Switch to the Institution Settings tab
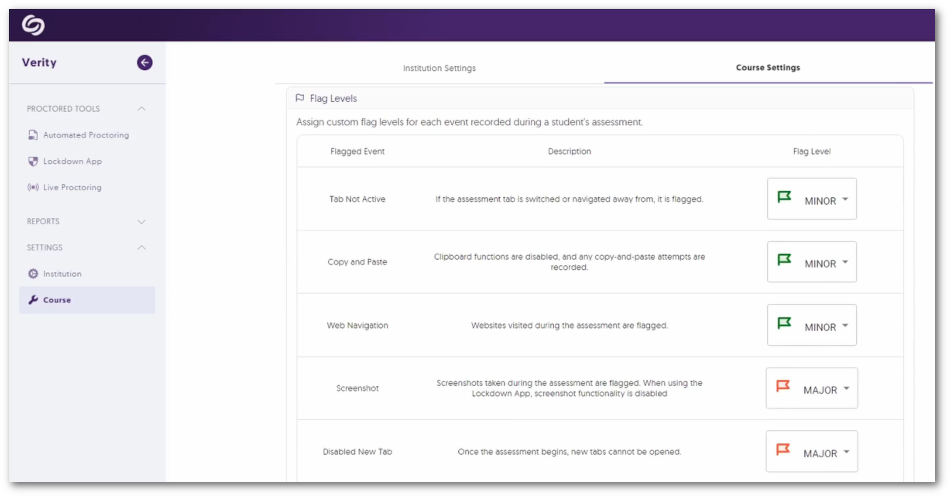 pyautogui.click(x=439, y=68)
